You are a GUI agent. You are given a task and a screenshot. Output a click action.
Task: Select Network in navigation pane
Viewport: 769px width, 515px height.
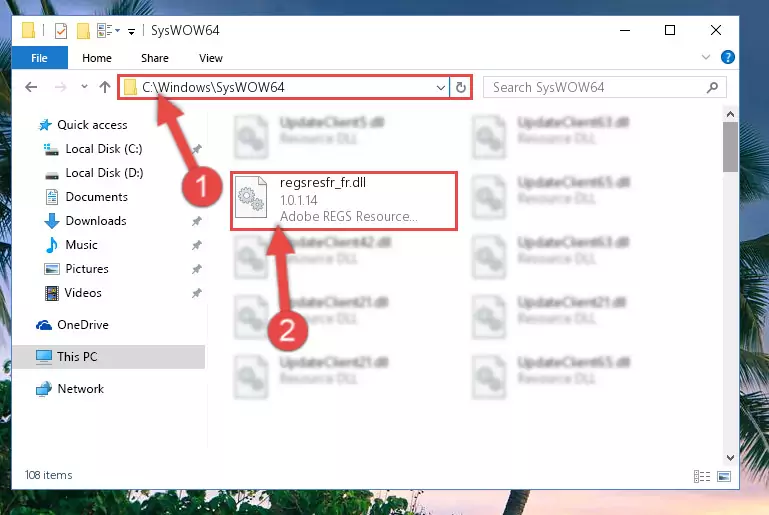[80, 388]
